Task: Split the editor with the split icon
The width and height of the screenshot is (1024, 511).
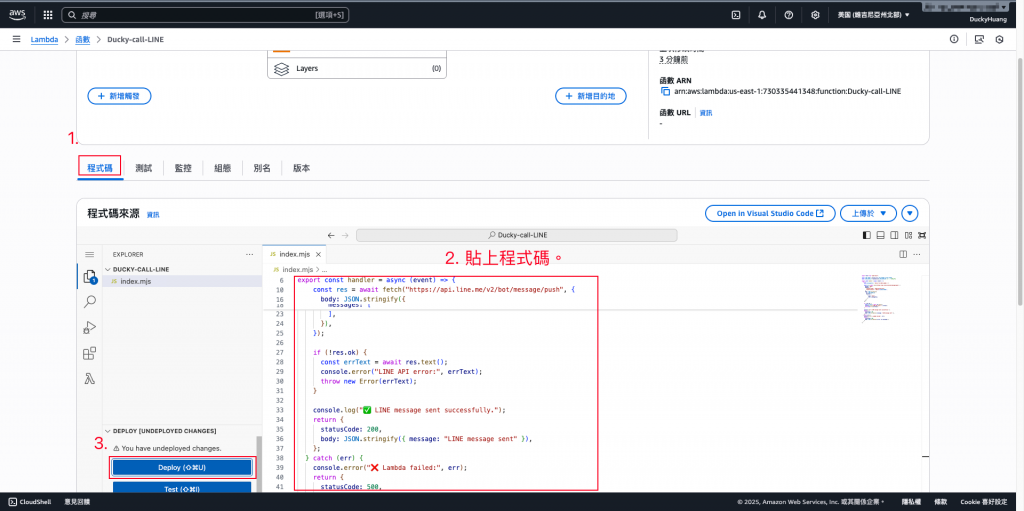Action: (x=903, y=254)
